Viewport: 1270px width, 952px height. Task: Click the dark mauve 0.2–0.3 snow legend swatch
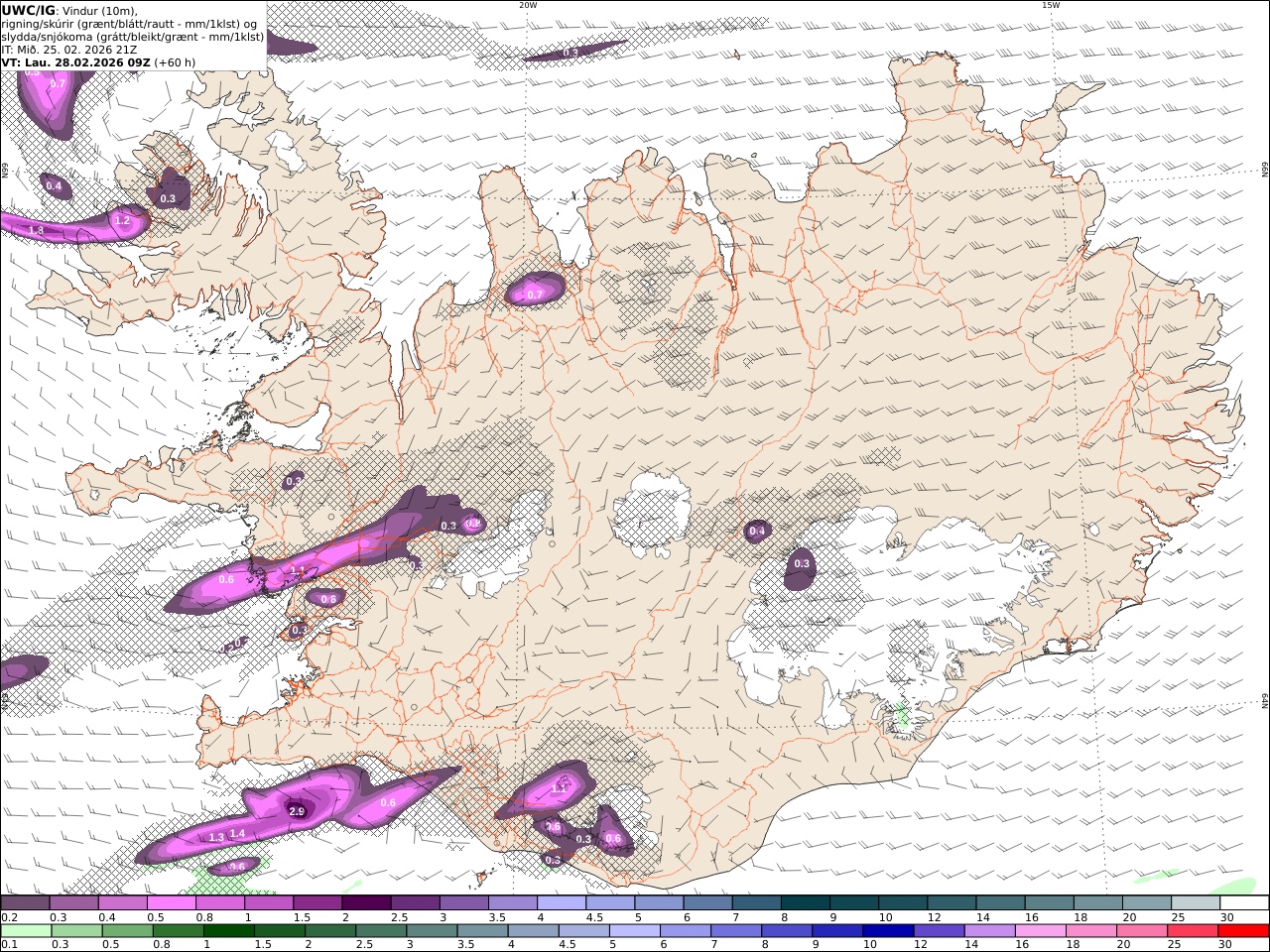click(26, 902)
